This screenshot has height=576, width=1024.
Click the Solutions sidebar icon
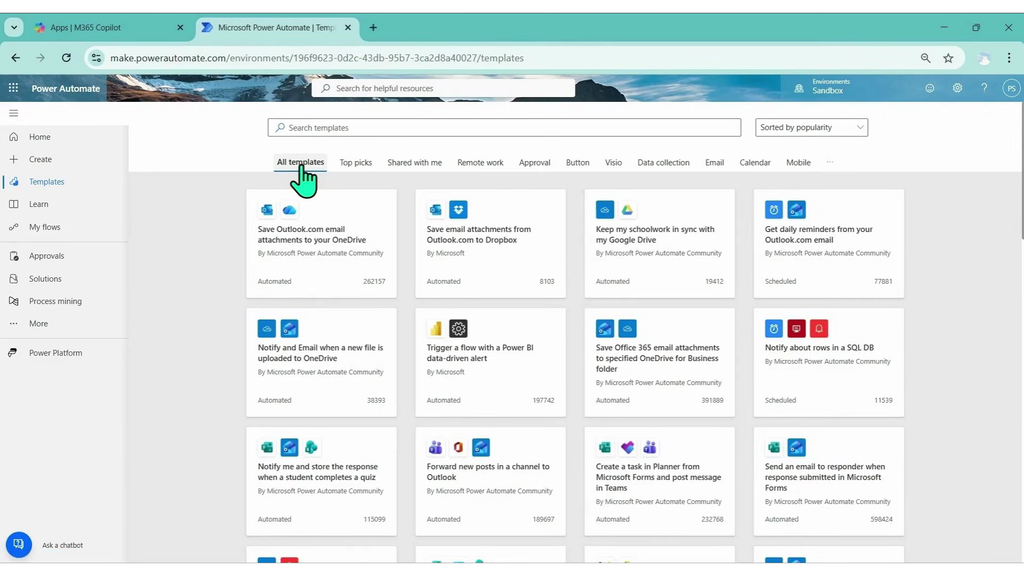14,279
